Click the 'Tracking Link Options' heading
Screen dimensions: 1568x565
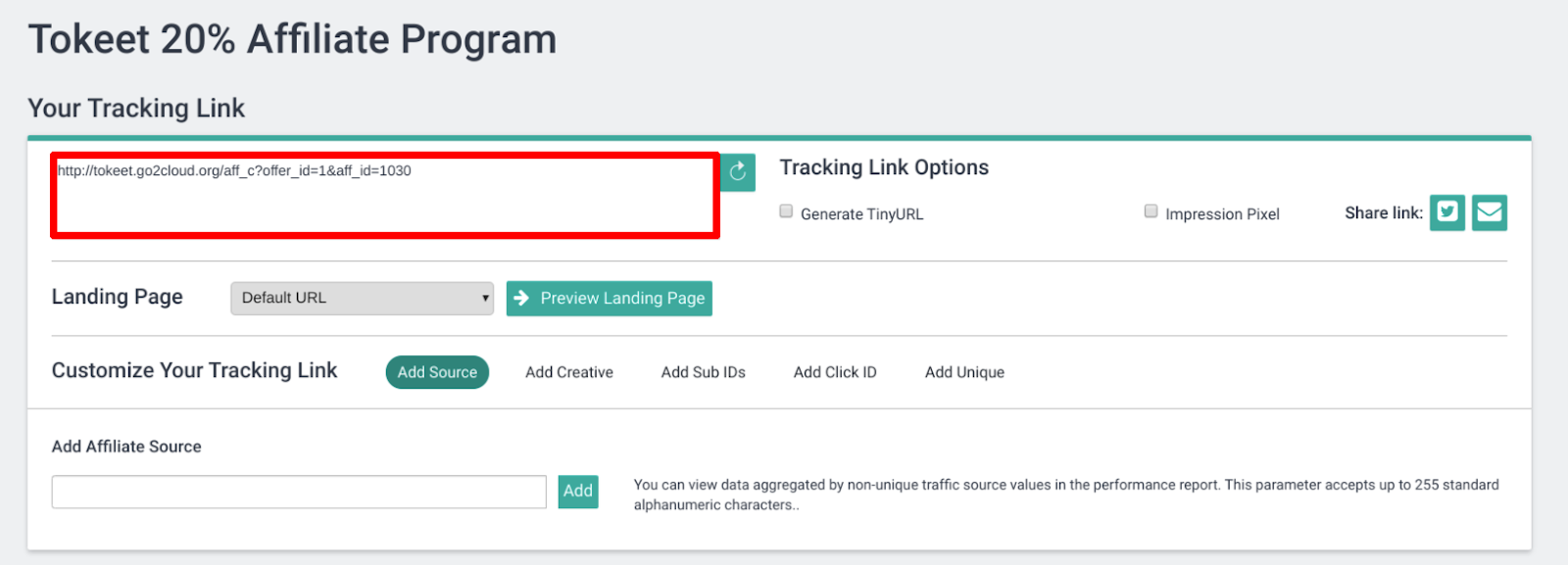[x=884, y=167]
